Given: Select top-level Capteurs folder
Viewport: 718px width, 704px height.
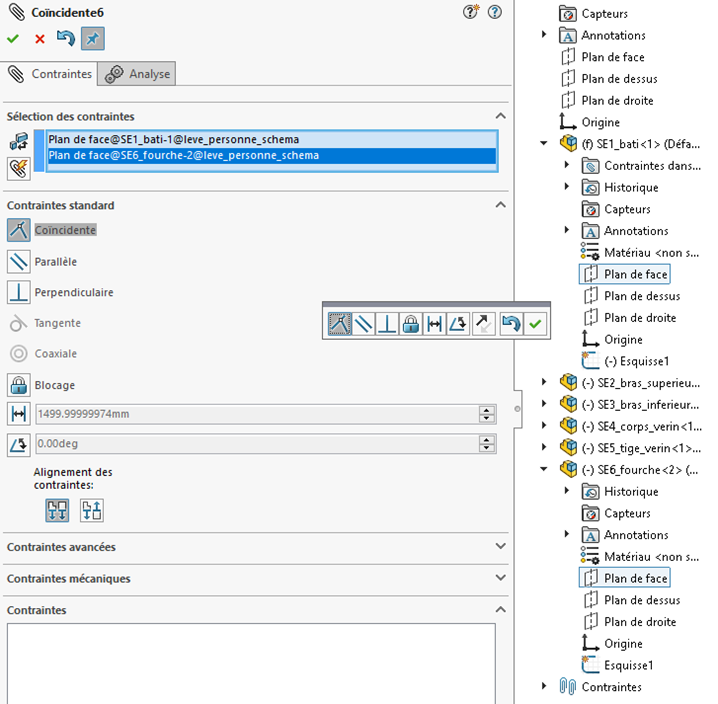Looking at the screenshot, I should point(593,14).
